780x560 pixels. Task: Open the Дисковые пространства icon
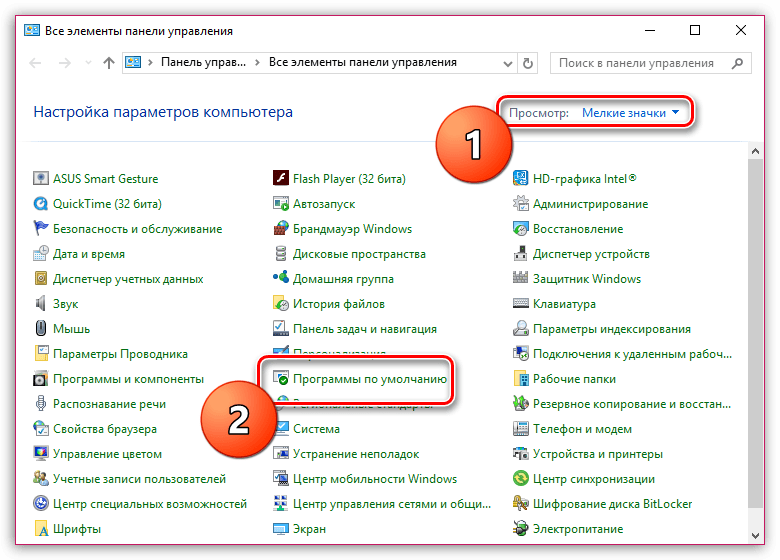281,253
